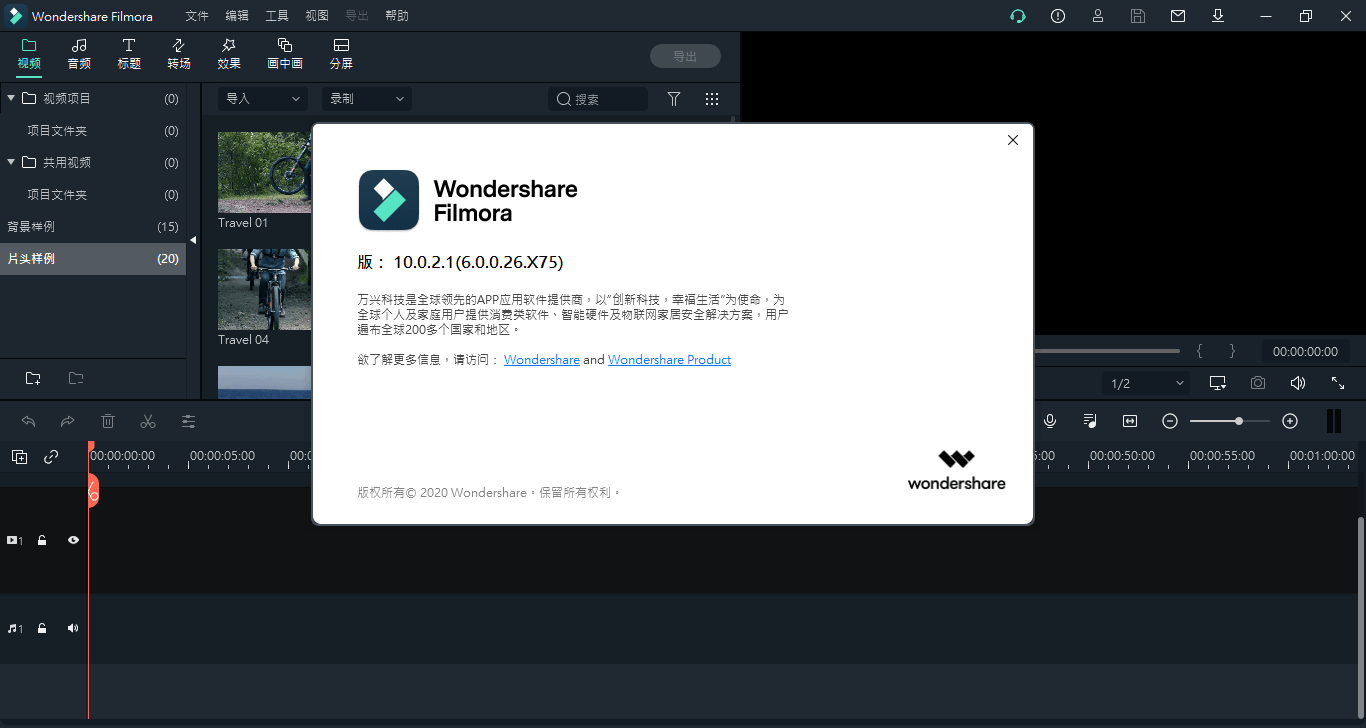Open the 帮助 menu
1366x728 pixels.
(397, 16)
